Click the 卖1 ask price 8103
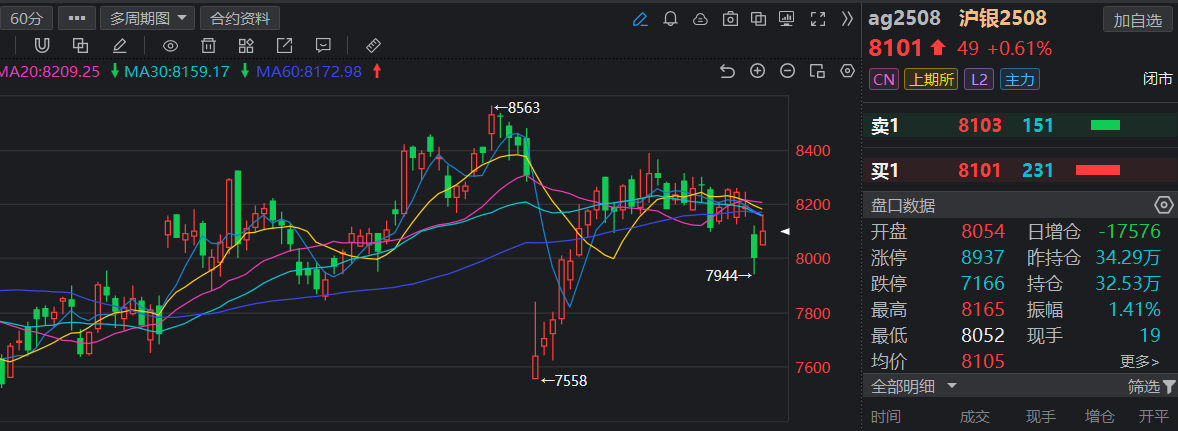 tap(980, 125)
